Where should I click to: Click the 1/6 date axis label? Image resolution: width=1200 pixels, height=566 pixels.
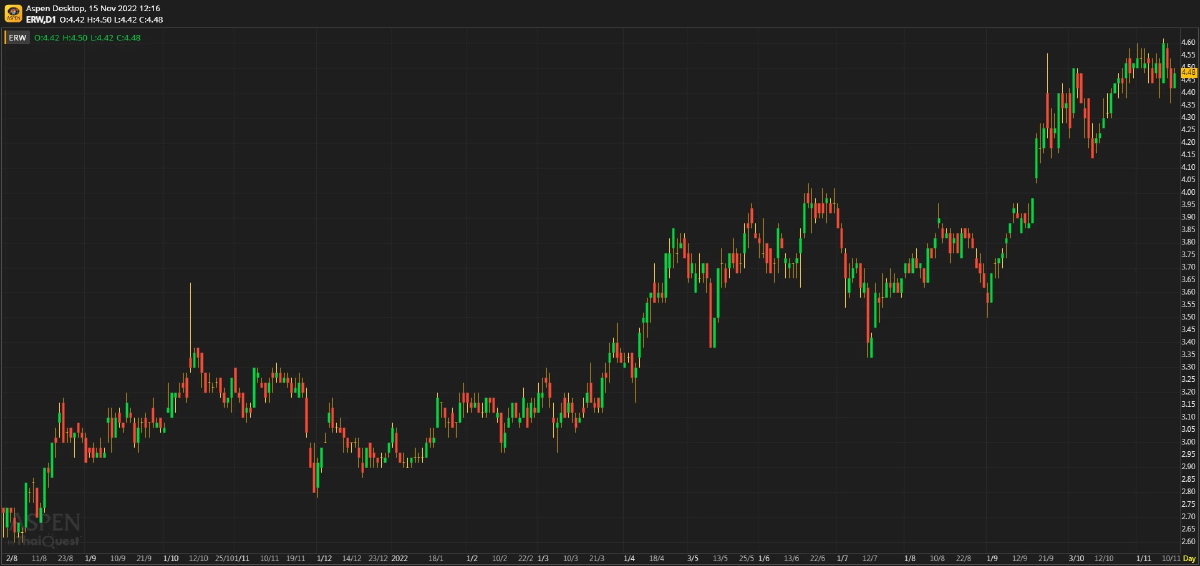pyautogui.click(x=764, y=558)
